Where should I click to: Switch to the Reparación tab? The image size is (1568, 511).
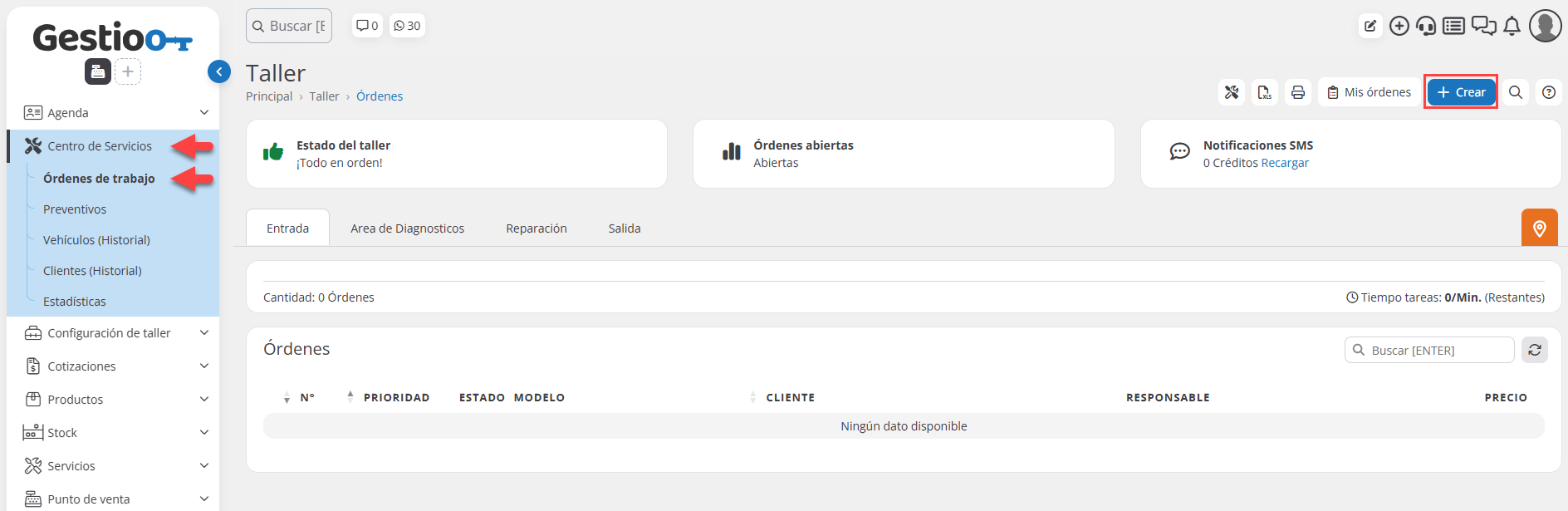[x=537, y=228]
